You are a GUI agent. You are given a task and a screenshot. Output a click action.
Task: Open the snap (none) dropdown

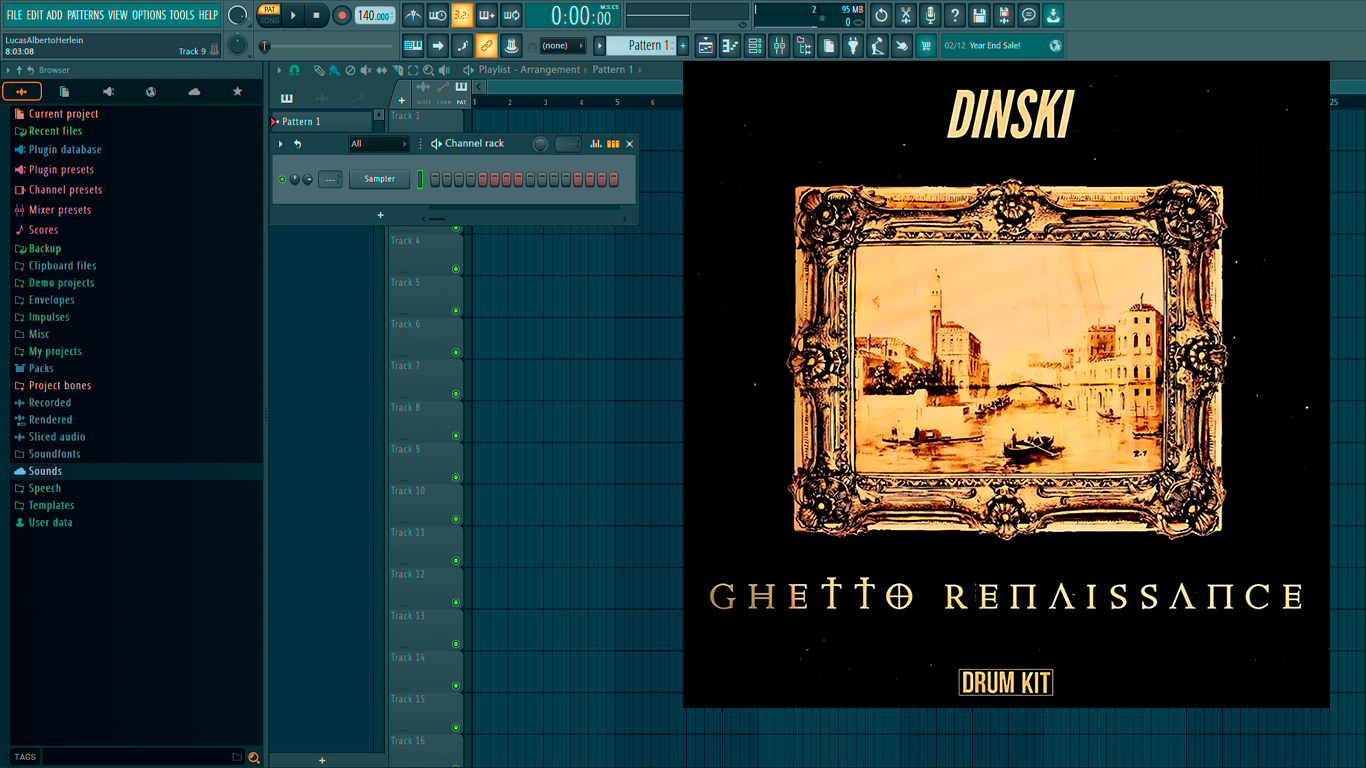click(x=562, y=46)
